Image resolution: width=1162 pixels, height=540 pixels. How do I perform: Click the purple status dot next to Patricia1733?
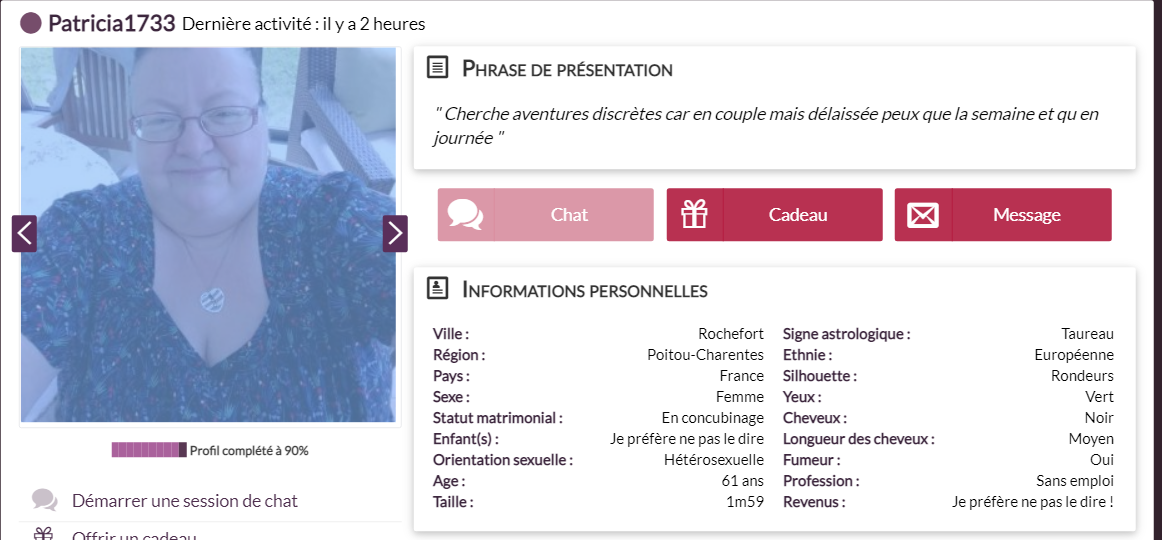click(30, 23)
